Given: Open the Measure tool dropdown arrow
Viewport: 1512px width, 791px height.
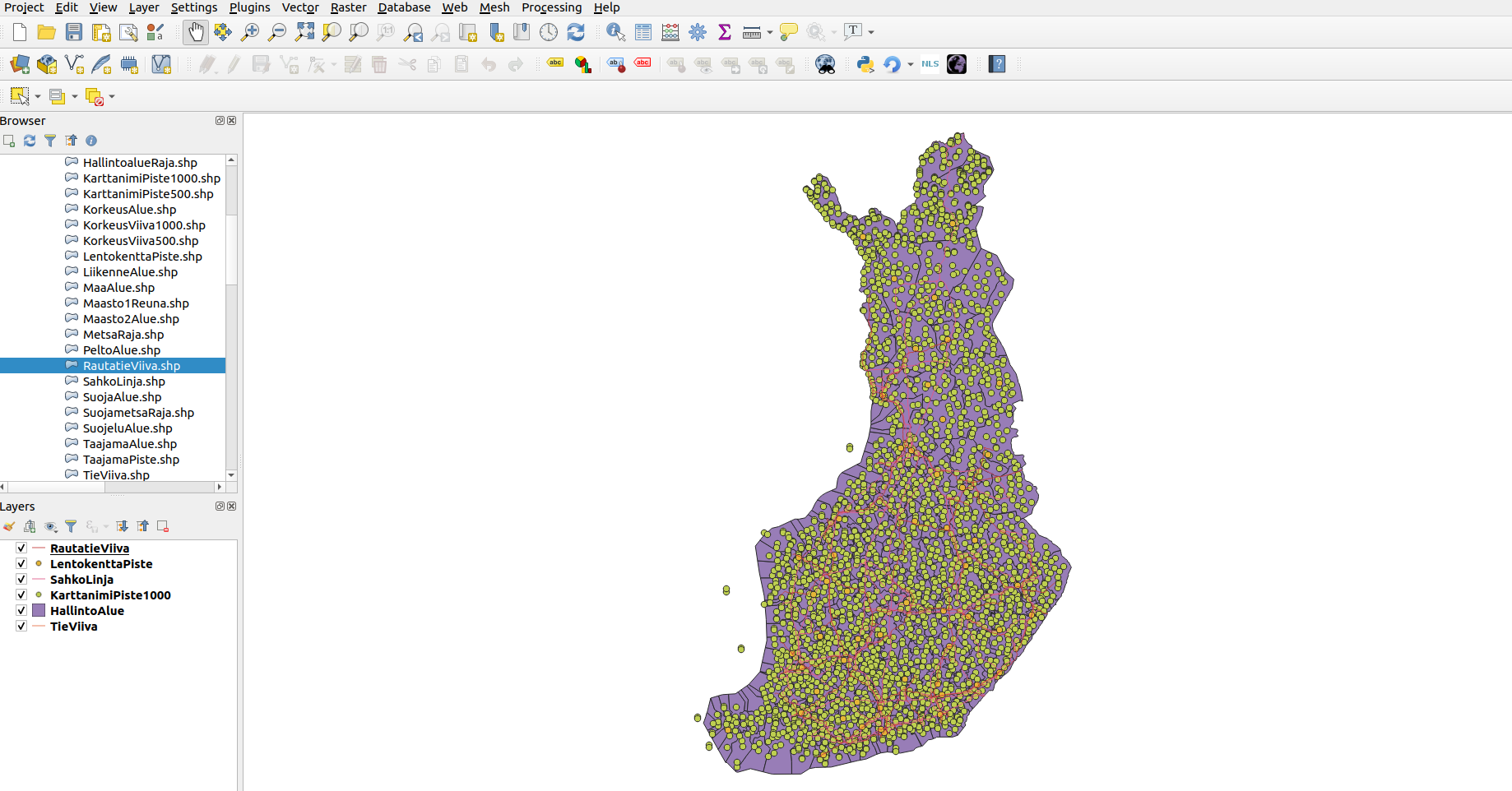Looking at the screenshot, I should pyautogui.click(x=770, y=33).
